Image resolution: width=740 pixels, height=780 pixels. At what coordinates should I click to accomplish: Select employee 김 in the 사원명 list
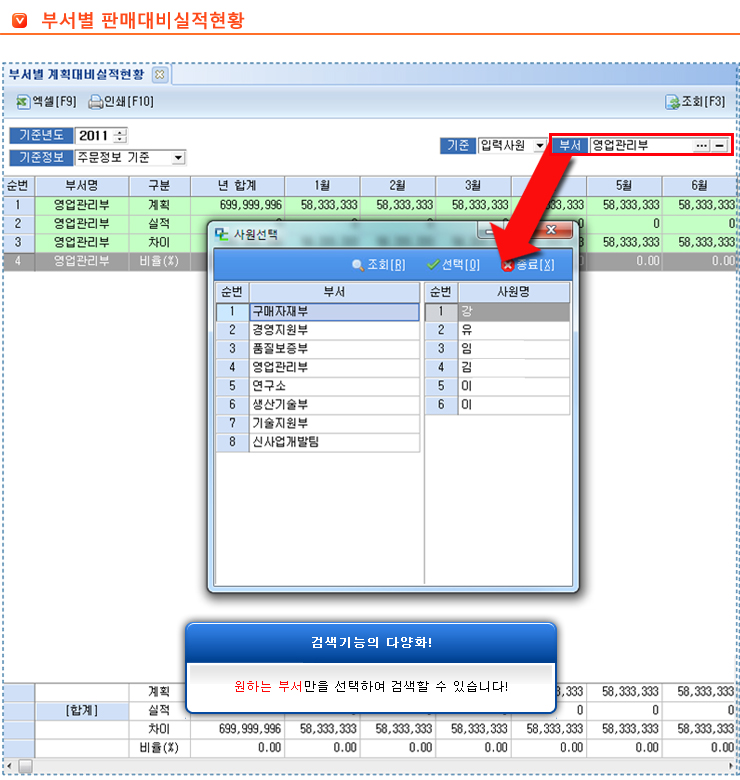pyautogui.click(x=514, y=367)
